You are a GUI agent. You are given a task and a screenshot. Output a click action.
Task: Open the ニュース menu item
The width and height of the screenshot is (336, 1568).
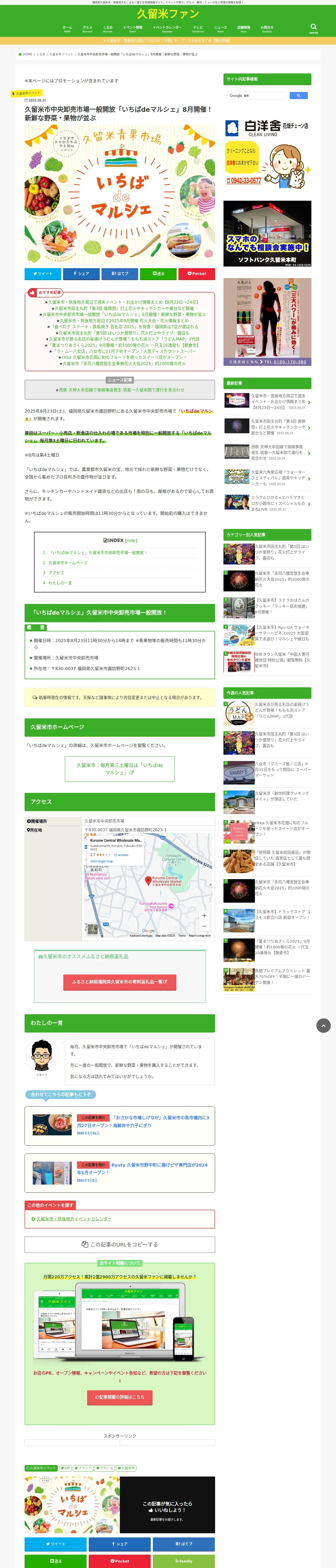point(220,28)
